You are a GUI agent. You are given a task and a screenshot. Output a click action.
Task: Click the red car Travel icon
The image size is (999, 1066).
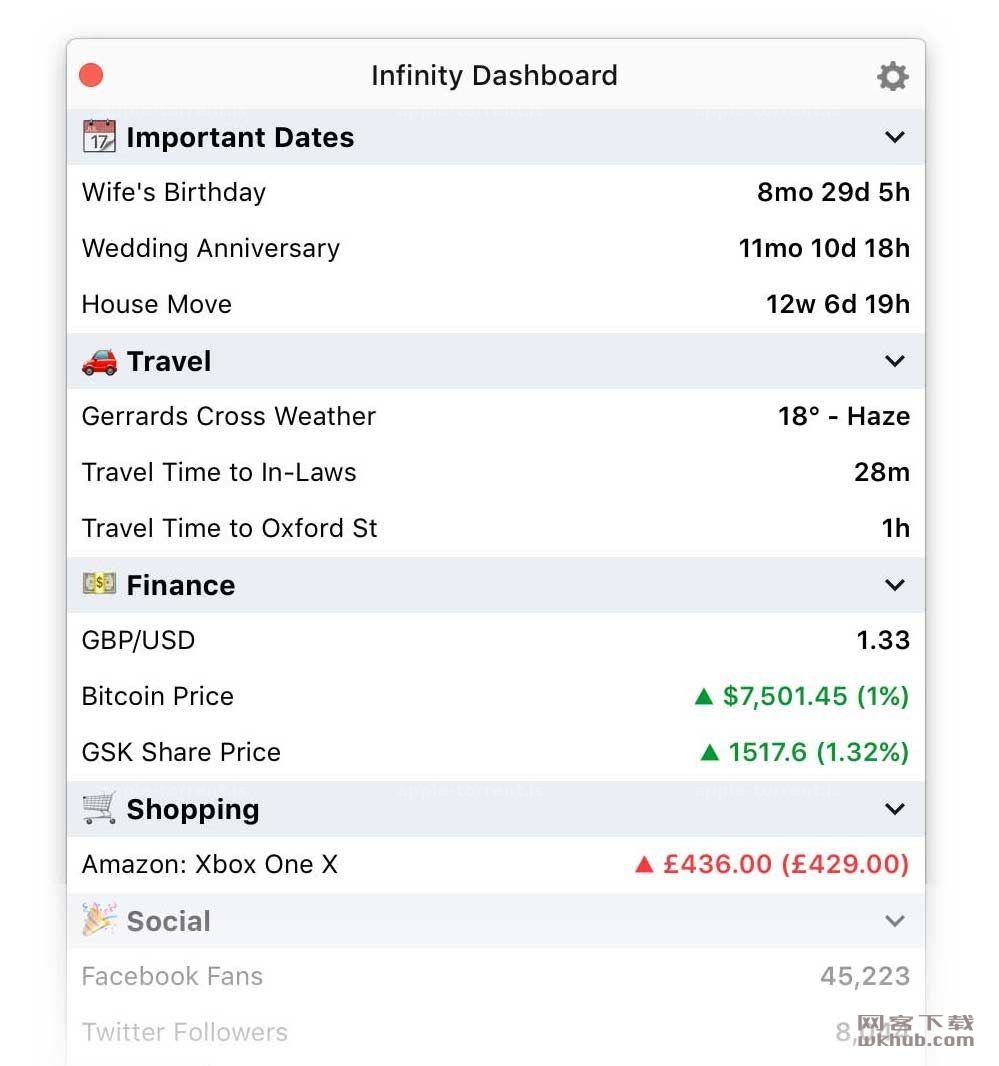click(99, 361)
